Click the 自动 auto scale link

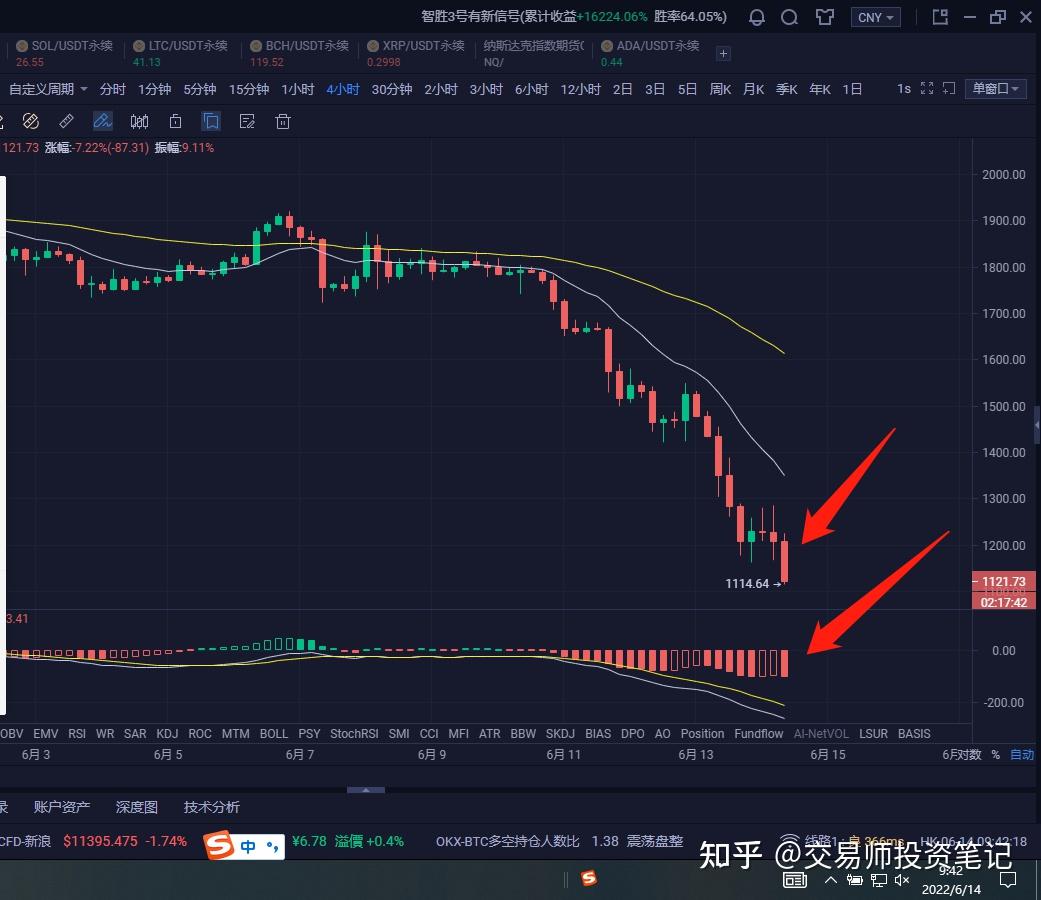tap(1022, 755)
